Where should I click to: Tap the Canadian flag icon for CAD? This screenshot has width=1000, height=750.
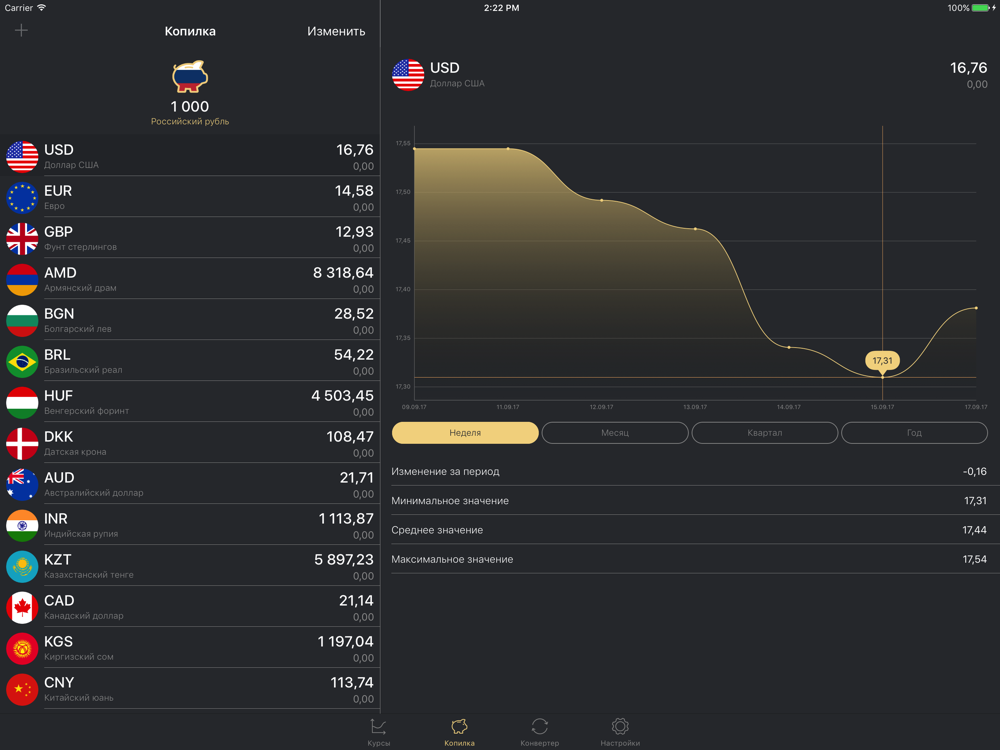click(22, 607)
